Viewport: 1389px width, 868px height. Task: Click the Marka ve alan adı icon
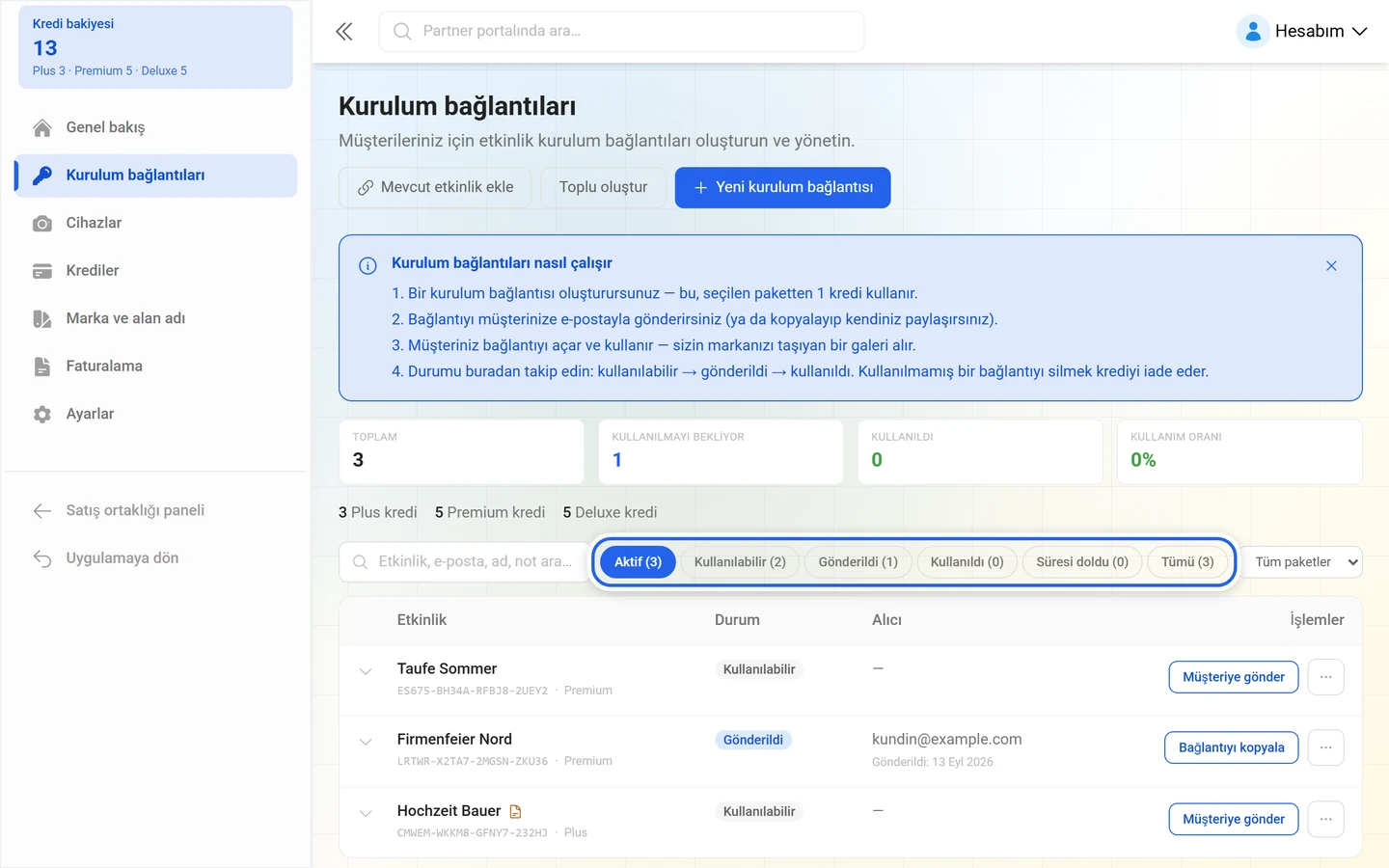[42, 319]
